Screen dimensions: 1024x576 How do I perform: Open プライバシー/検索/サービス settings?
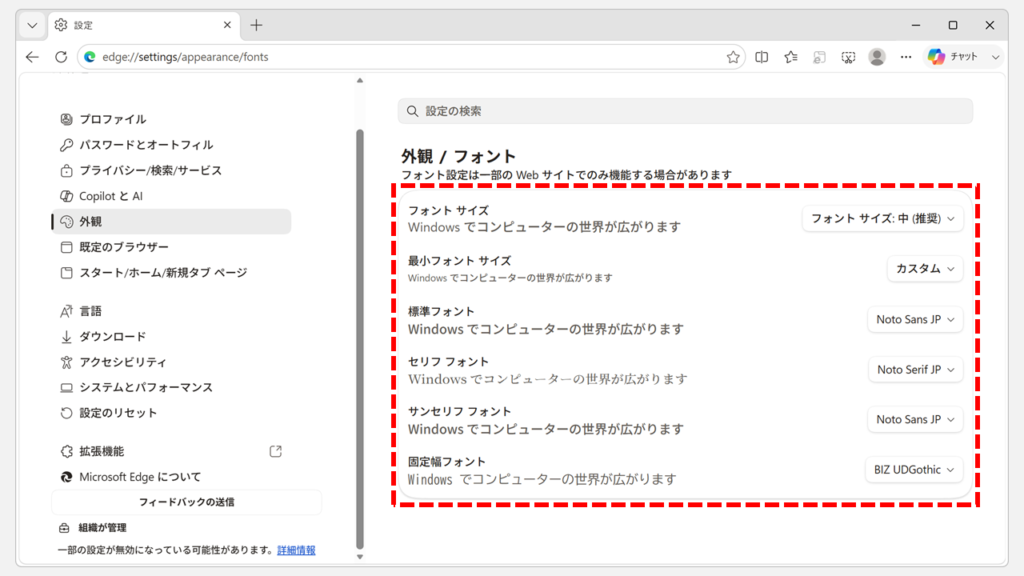(171, 170)
